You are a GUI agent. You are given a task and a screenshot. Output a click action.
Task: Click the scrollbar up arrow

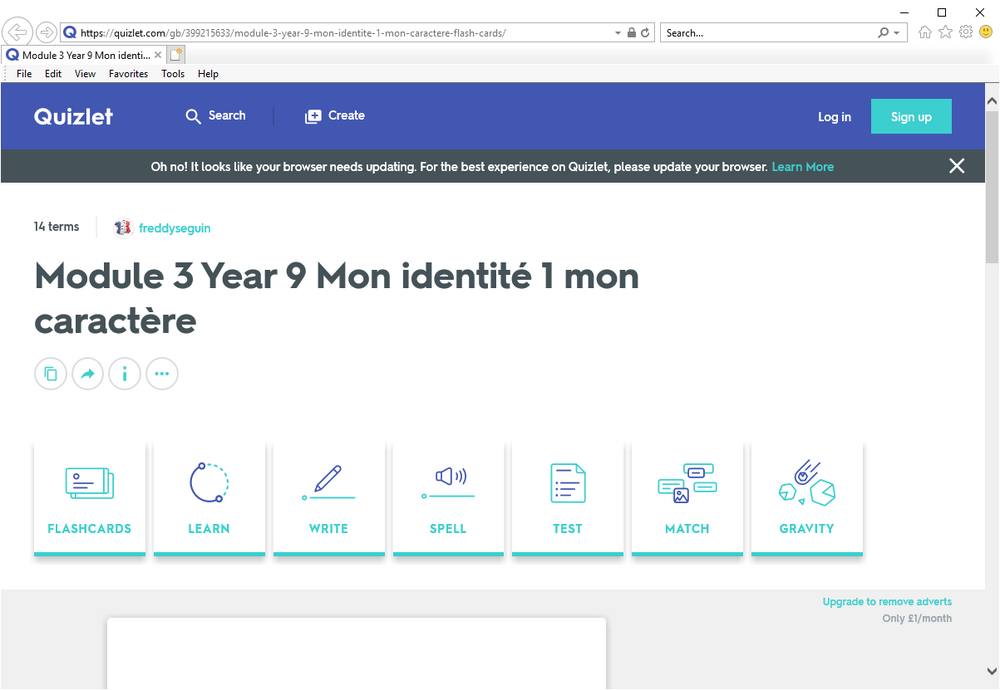point(992,101)
